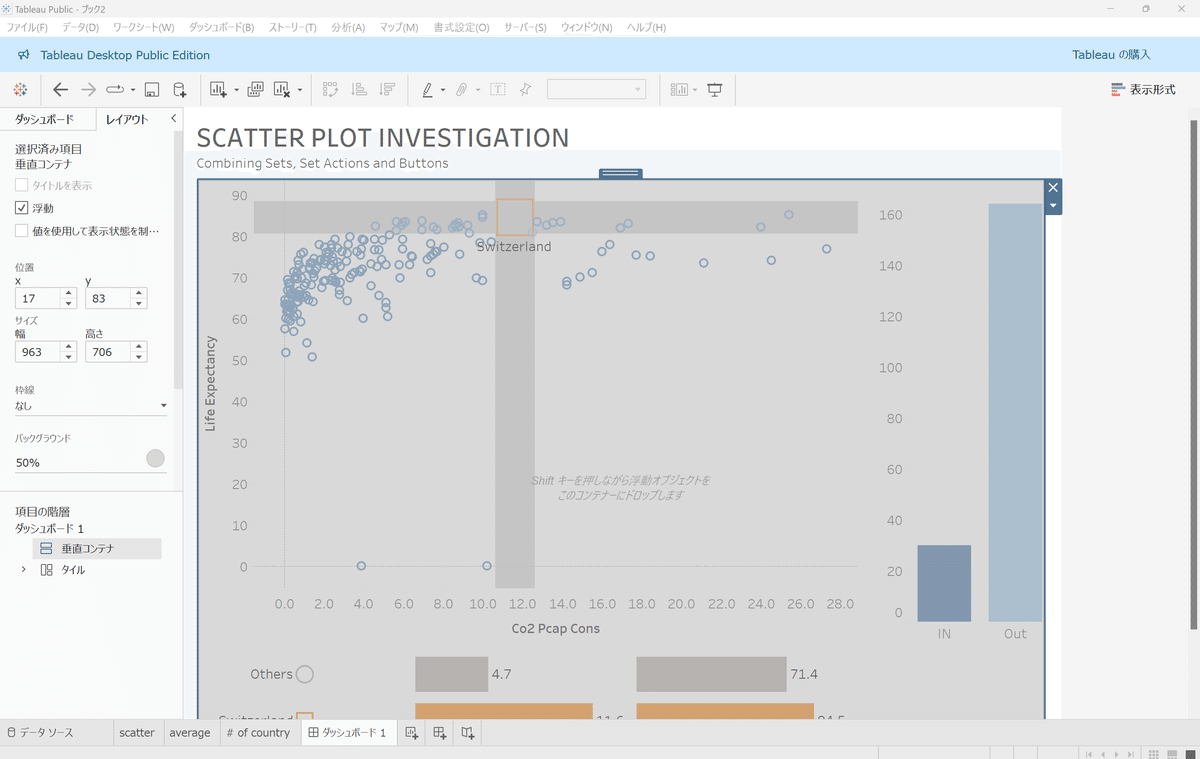Viewport: 1200px width, 759px height.
Task: Click the swap rows and columns icon
Action: [331, 90]
